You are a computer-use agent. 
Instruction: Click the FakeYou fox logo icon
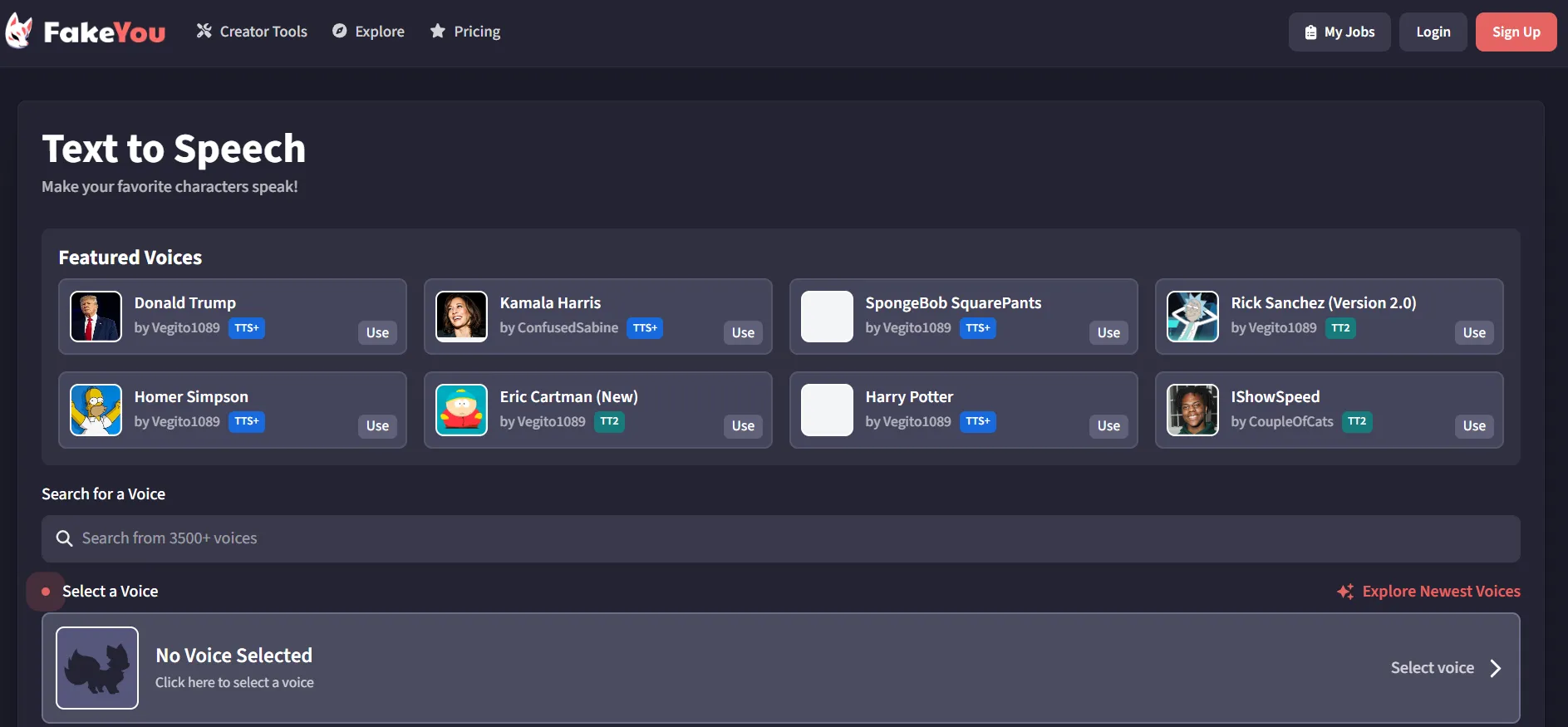pyautogui.click(x=18, y=32)
